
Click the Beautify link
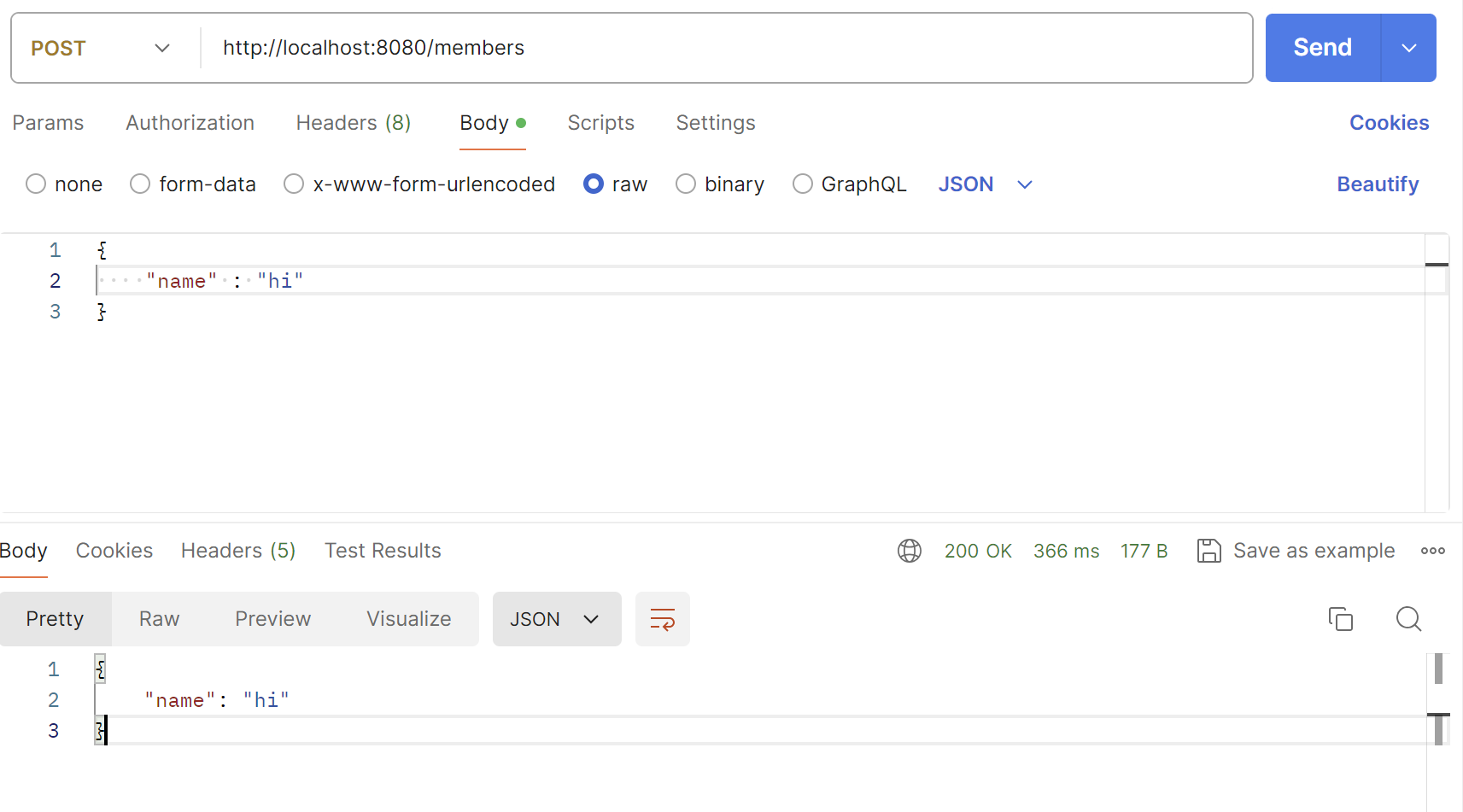(1378, 184)
